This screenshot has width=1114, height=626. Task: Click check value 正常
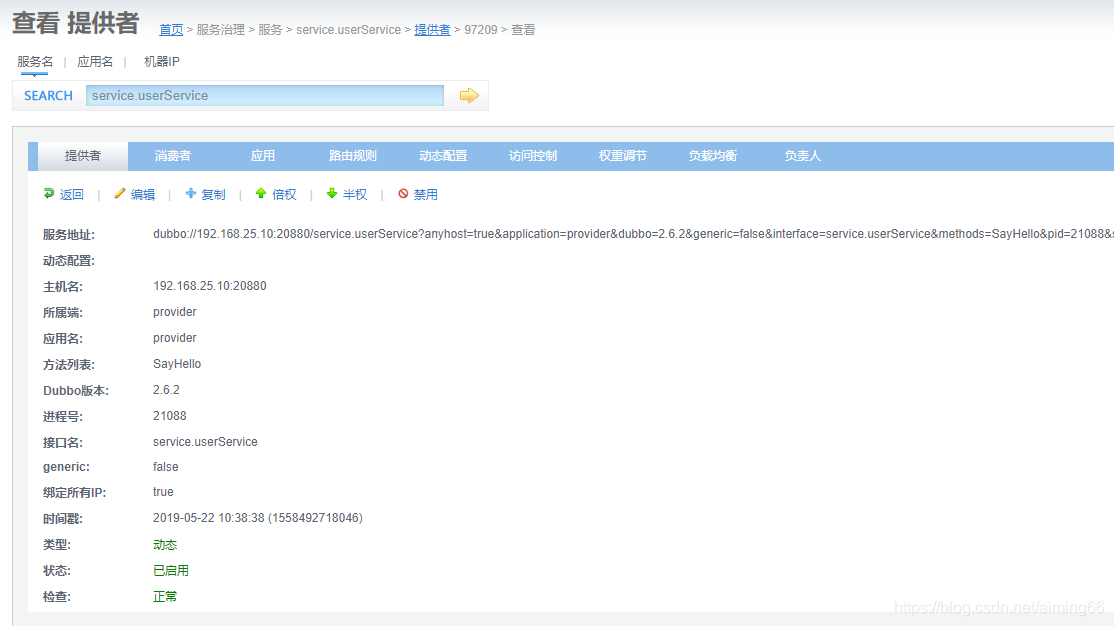tap(165, 597)
